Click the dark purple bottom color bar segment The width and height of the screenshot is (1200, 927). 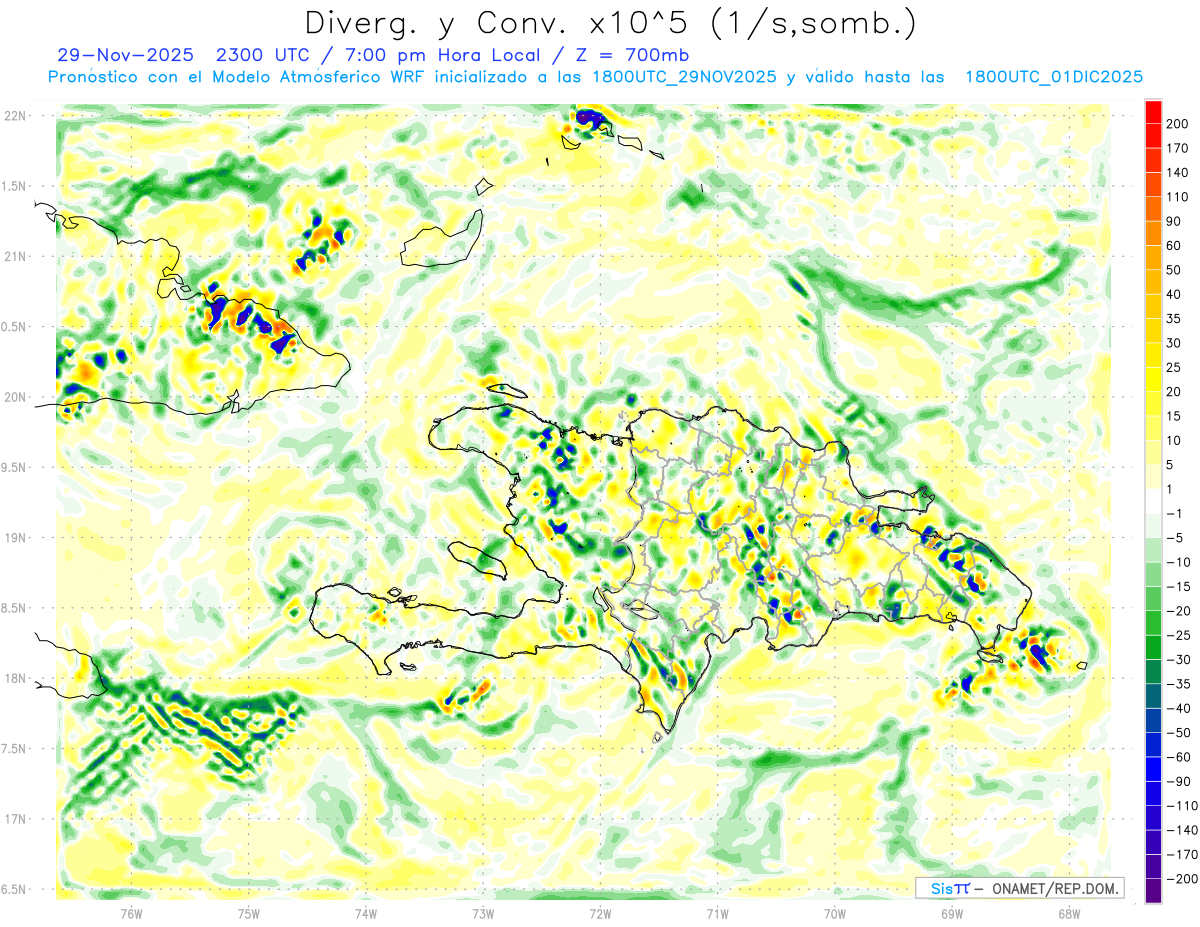point(1153,891)
